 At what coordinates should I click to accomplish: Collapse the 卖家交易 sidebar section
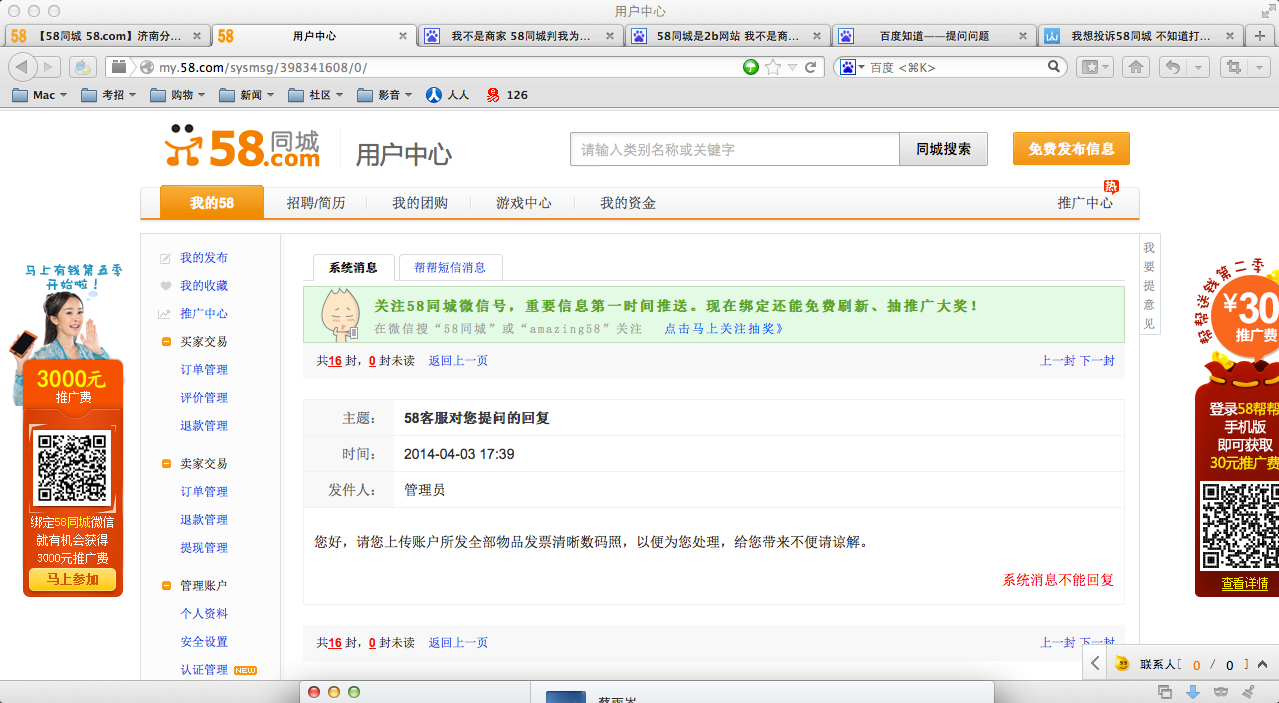pos(166,464)
